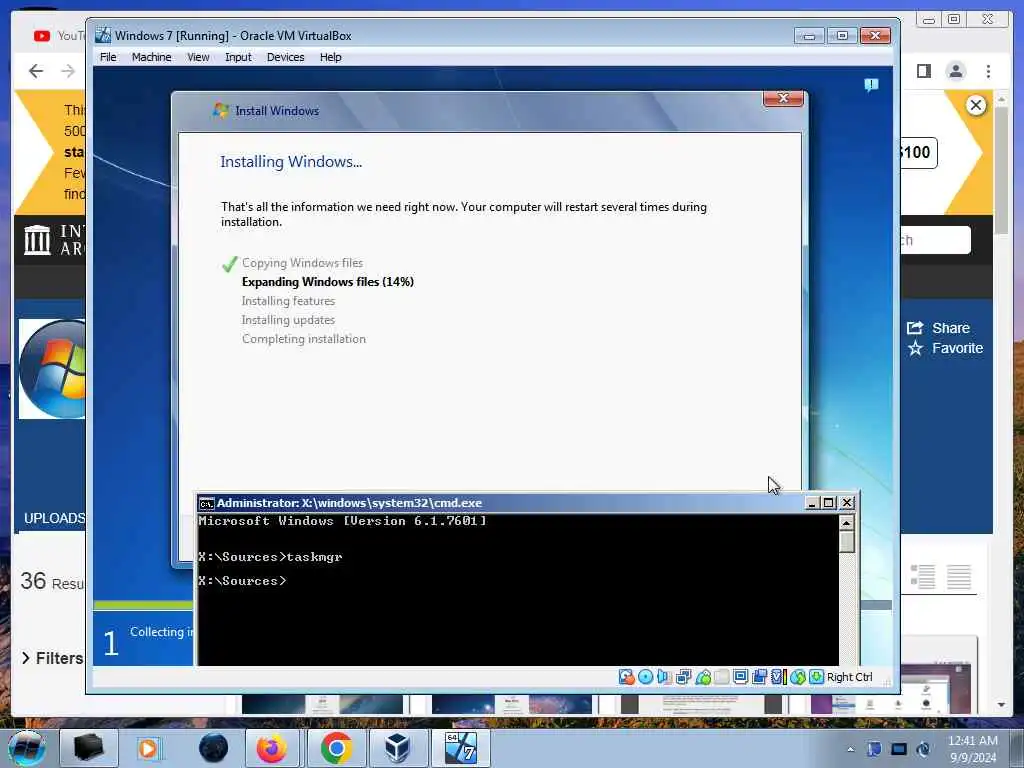Click the Install Windows flag logo icon

click(221, 110)
